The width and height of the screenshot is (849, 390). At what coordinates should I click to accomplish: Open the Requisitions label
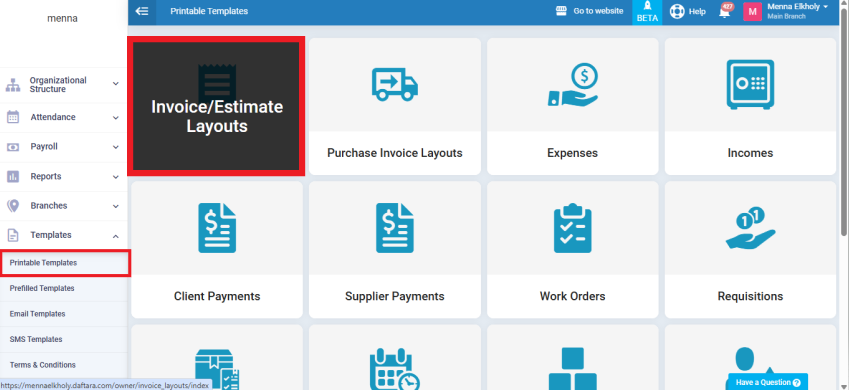(750, 296)
